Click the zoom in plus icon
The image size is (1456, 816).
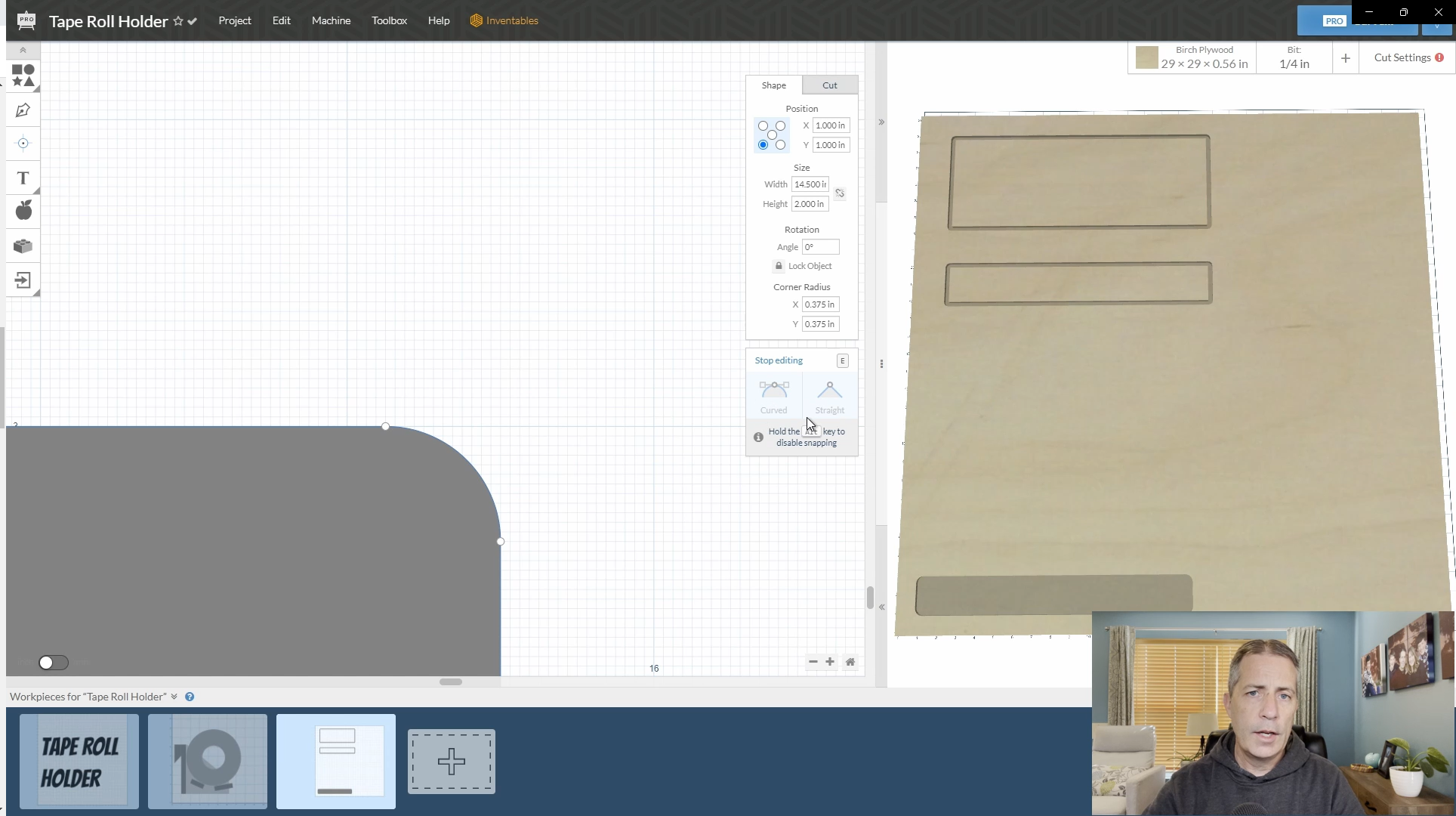(x=830, y=662)
